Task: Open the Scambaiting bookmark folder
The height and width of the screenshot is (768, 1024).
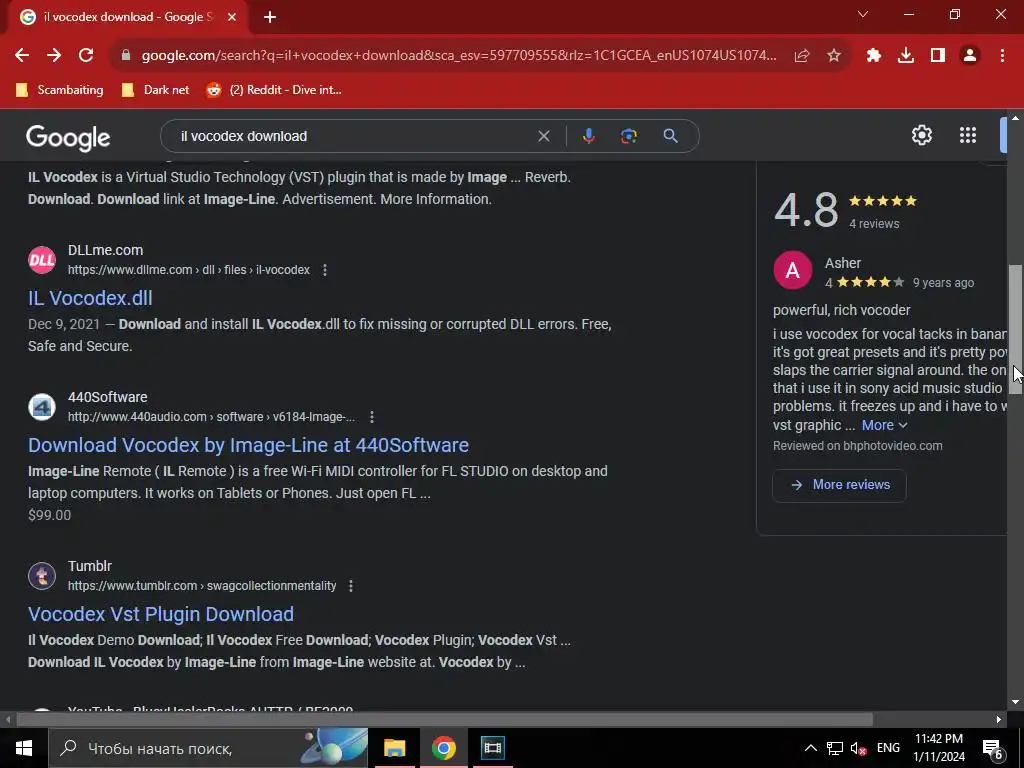Action: click(x=59, y=90)
